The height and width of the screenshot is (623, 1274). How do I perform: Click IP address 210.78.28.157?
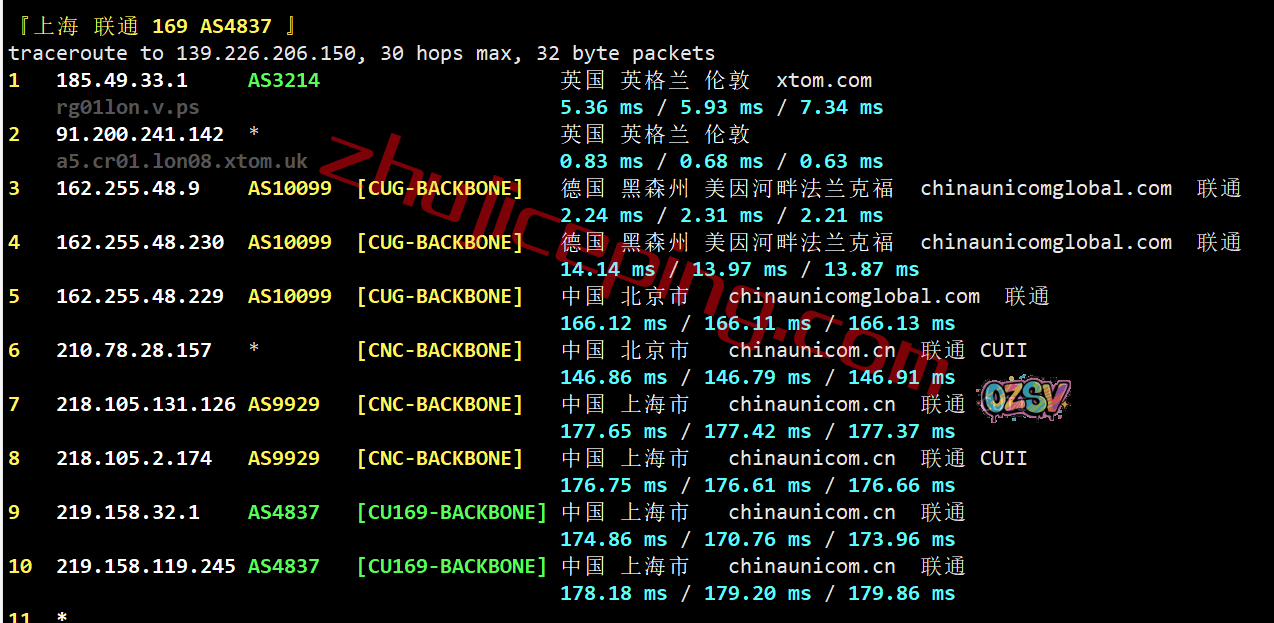[133, 350]
